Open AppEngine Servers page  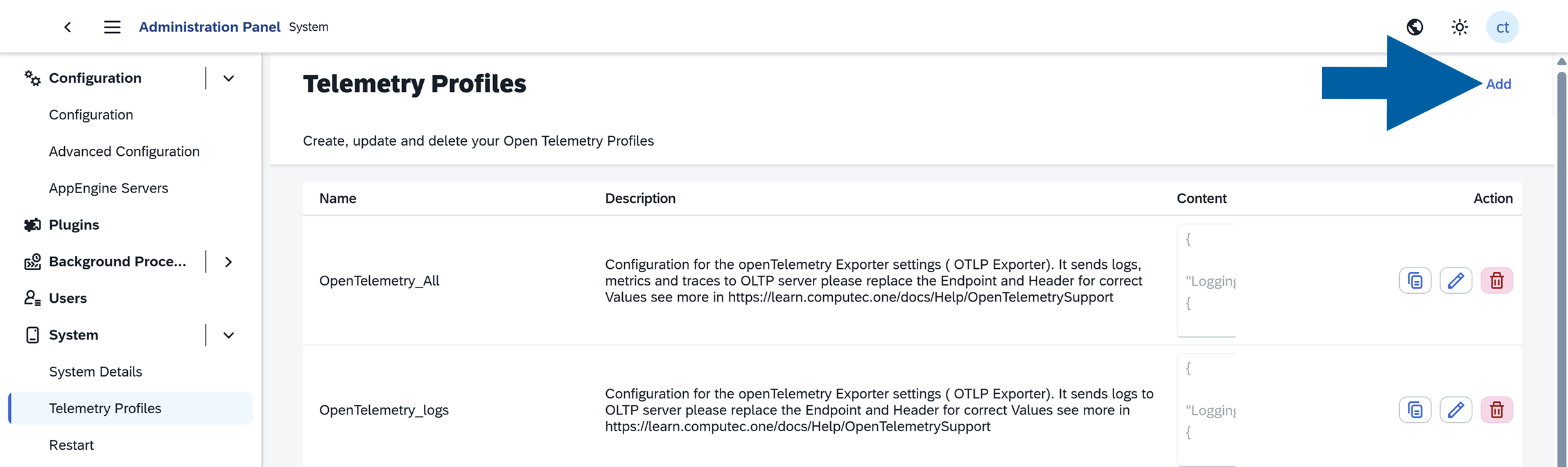109,188
